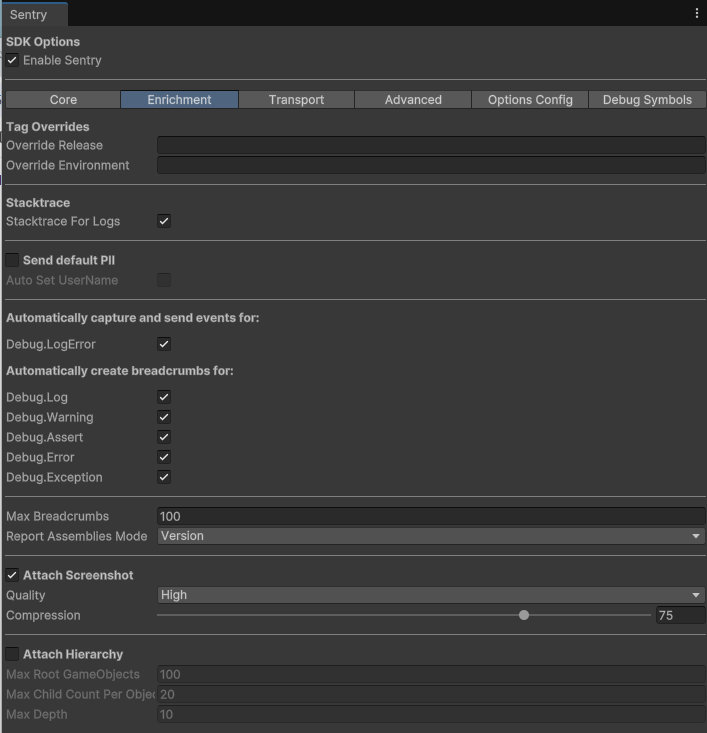
Task: Toggle Stacktrace For Logs checkbox
Action: point(164,221)
